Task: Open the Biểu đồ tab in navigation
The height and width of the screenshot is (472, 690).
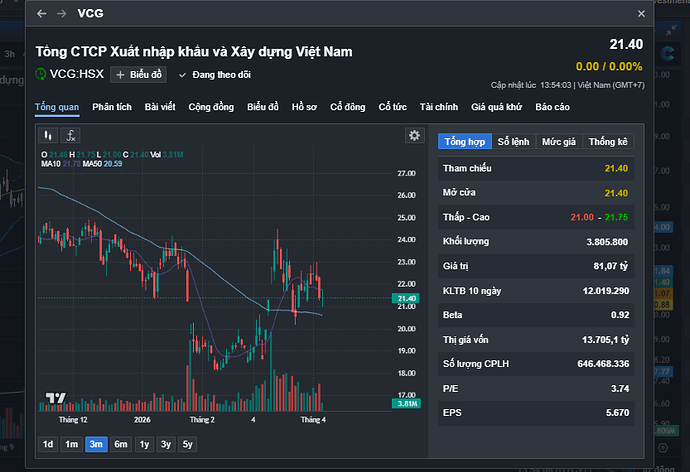Action: 263,107
